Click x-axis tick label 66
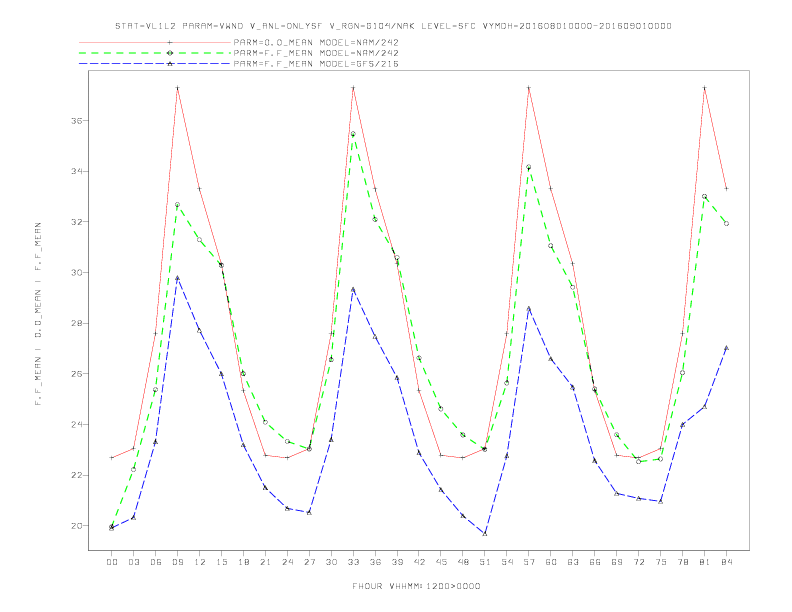Screen dimensions: 792x612 tap(595, 562)
